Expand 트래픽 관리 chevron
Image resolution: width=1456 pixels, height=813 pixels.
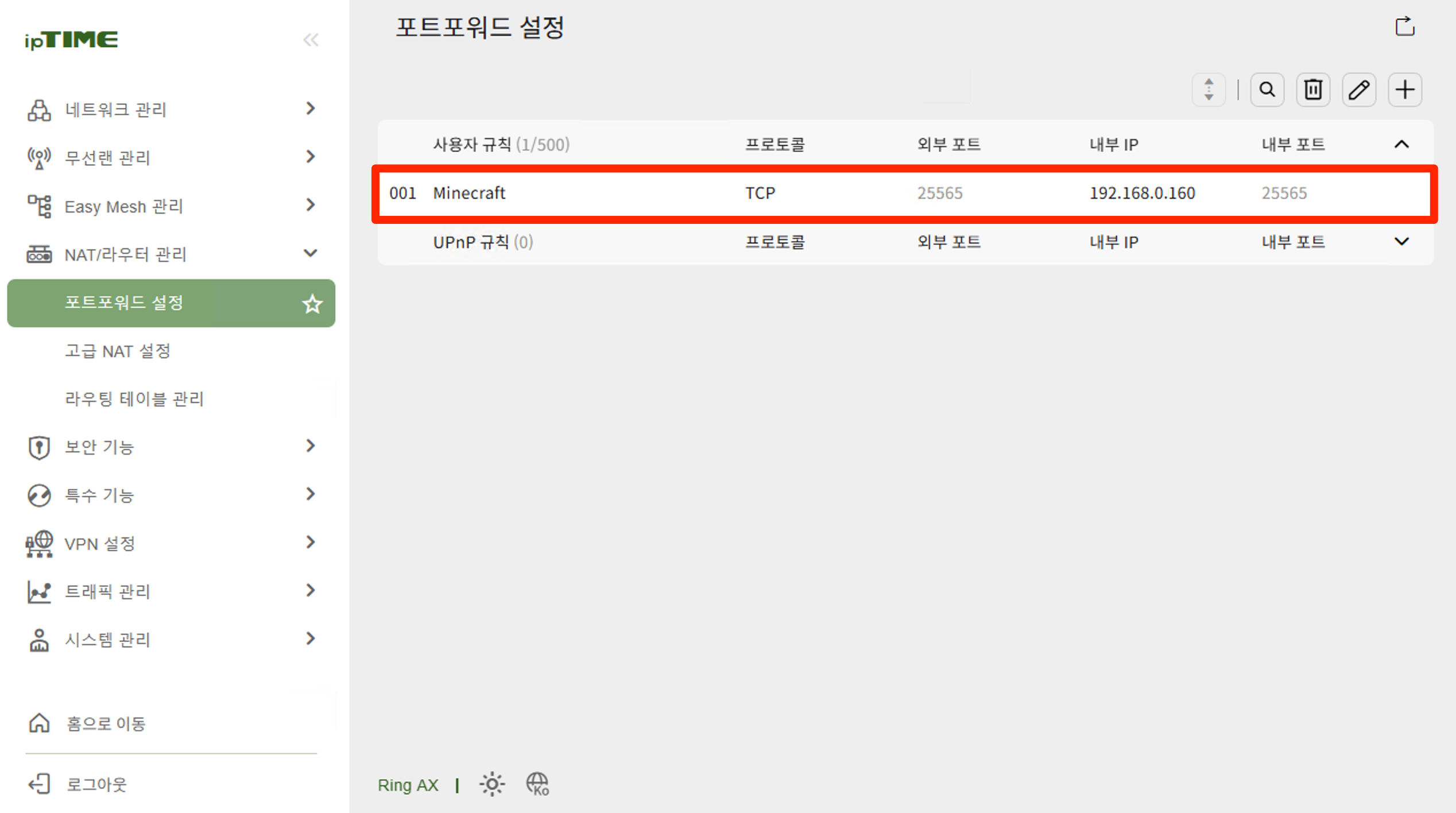point(311,591)
